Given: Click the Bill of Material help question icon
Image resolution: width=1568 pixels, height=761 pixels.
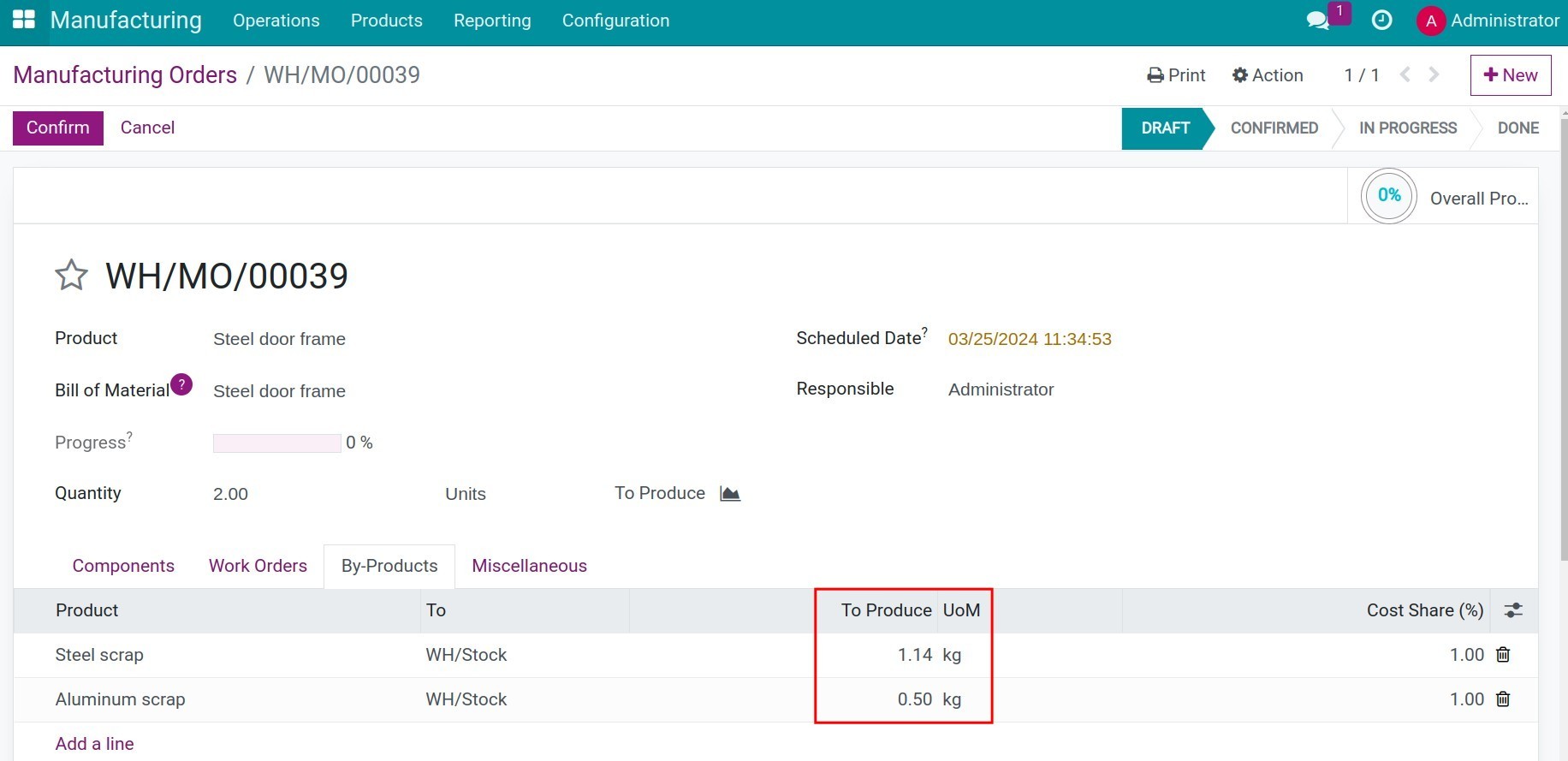Looking at the screenshot, I should pyautogui.click(x=181, y=384).
